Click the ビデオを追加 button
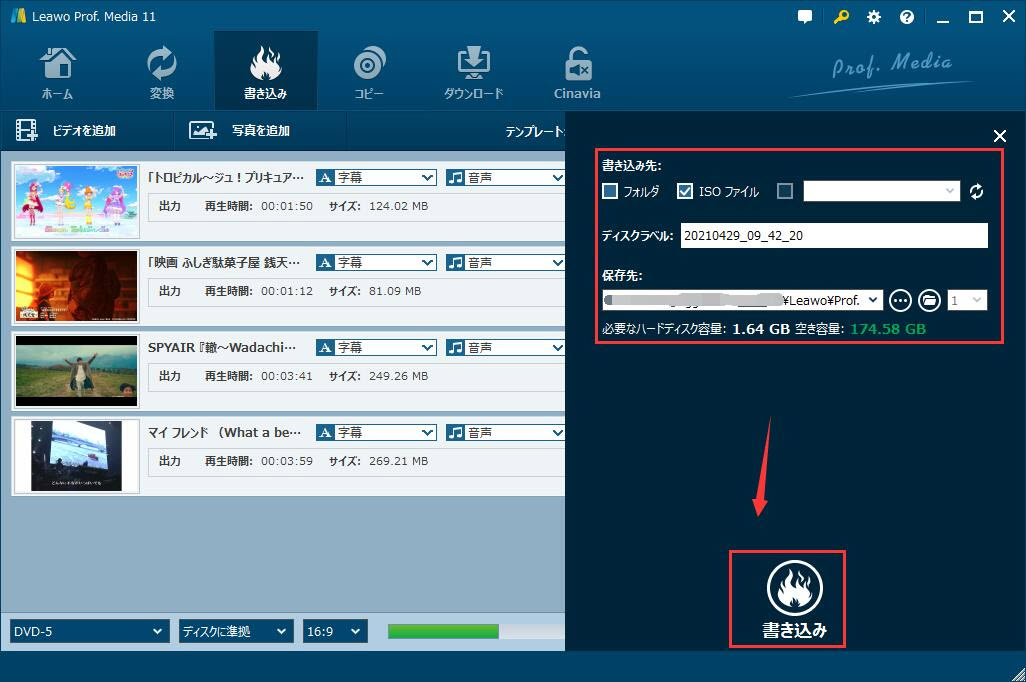This screenshot has width=1026, height=682. click(x=67, y=131)
